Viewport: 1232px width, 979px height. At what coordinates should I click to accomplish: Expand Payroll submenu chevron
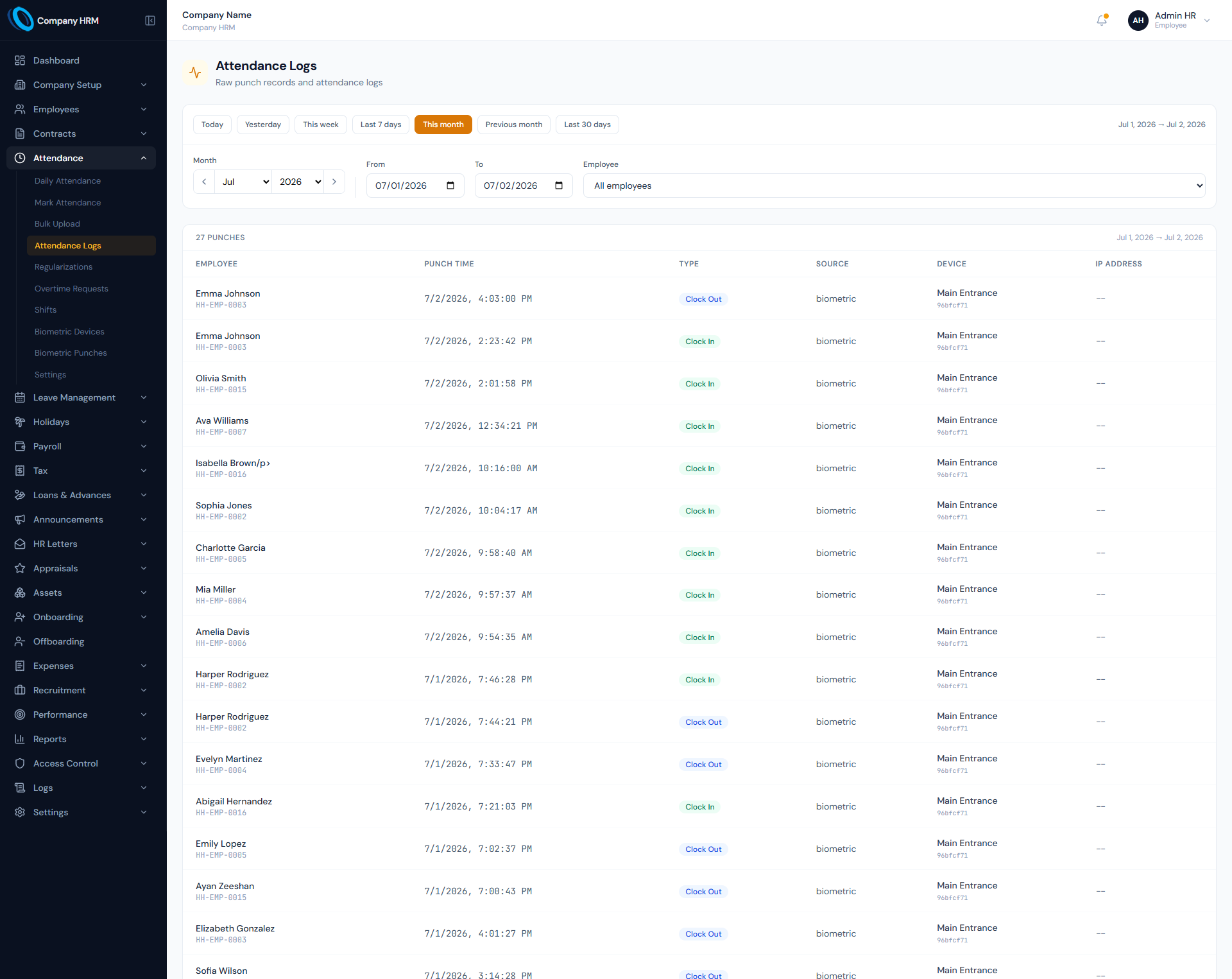[144, 446]
